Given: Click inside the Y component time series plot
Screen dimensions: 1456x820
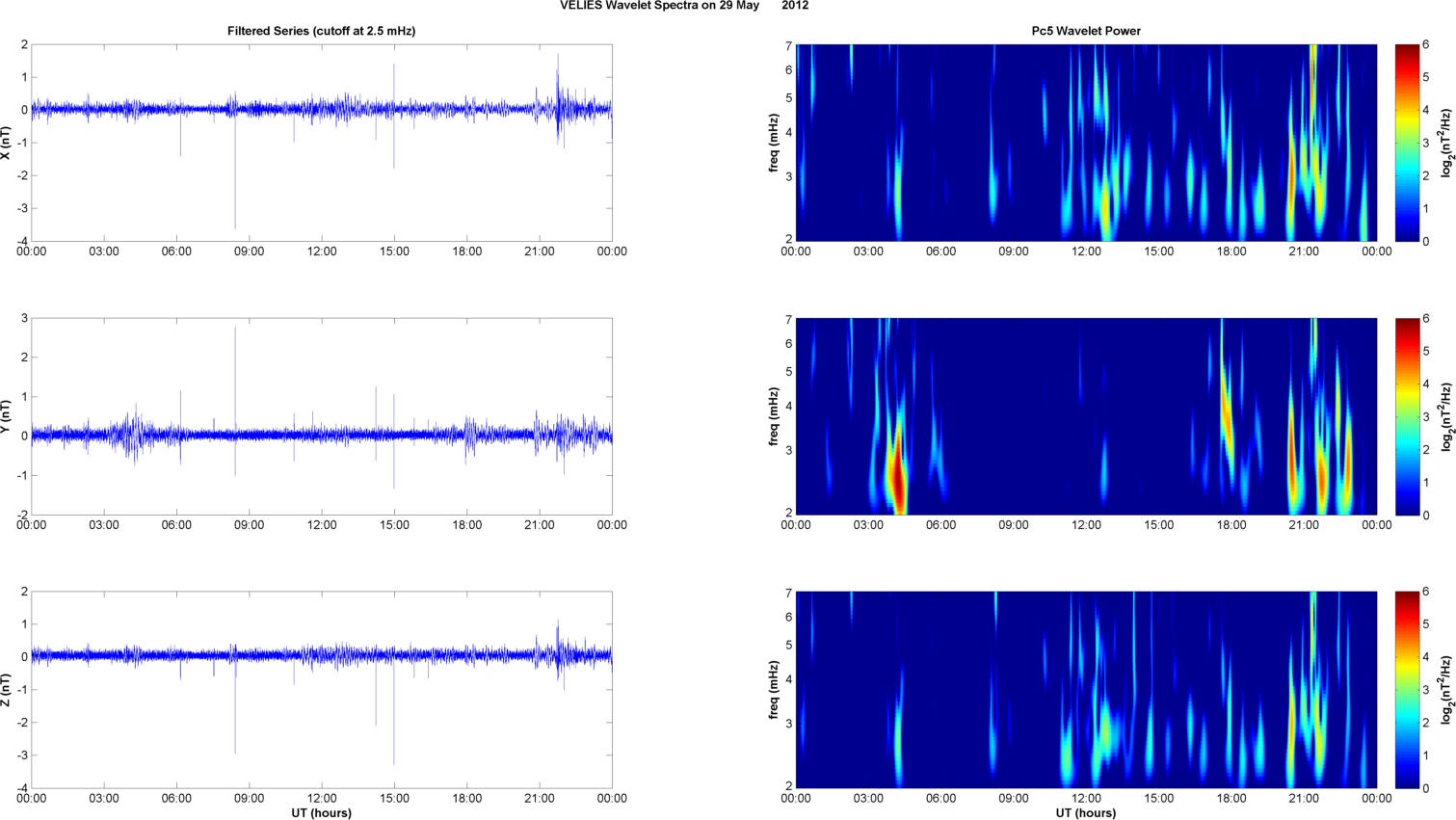Looking at the screenshot, I should point(322,416).
